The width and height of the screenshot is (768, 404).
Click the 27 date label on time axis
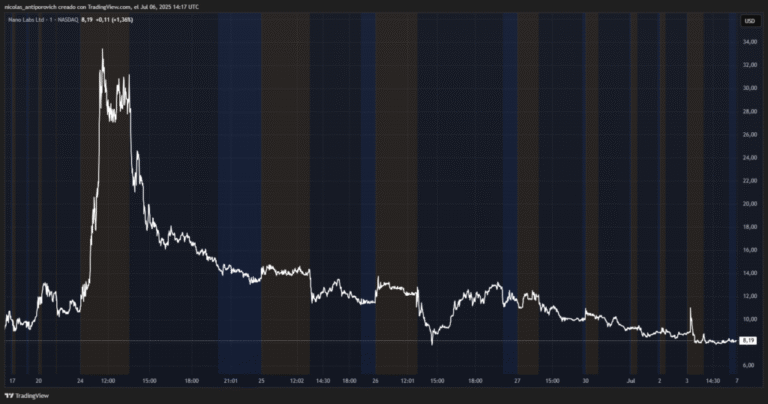point(517,380)
